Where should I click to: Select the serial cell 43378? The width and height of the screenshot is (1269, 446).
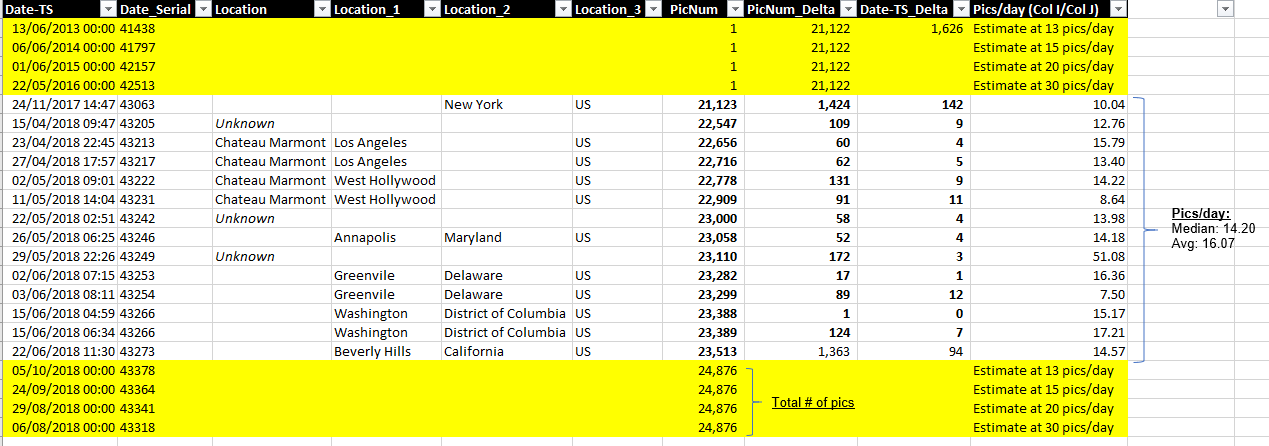164,371
